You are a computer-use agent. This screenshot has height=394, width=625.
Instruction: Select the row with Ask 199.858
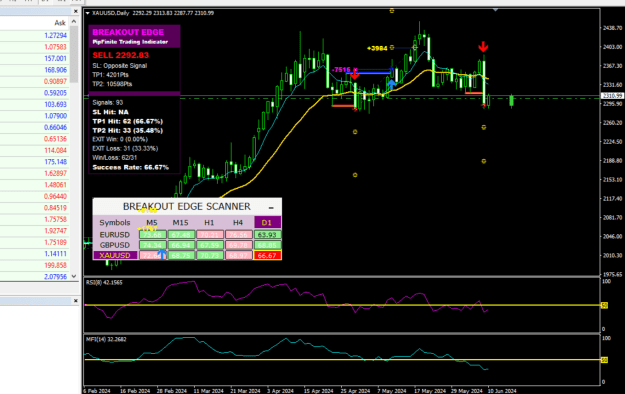[x=35, y=265]
